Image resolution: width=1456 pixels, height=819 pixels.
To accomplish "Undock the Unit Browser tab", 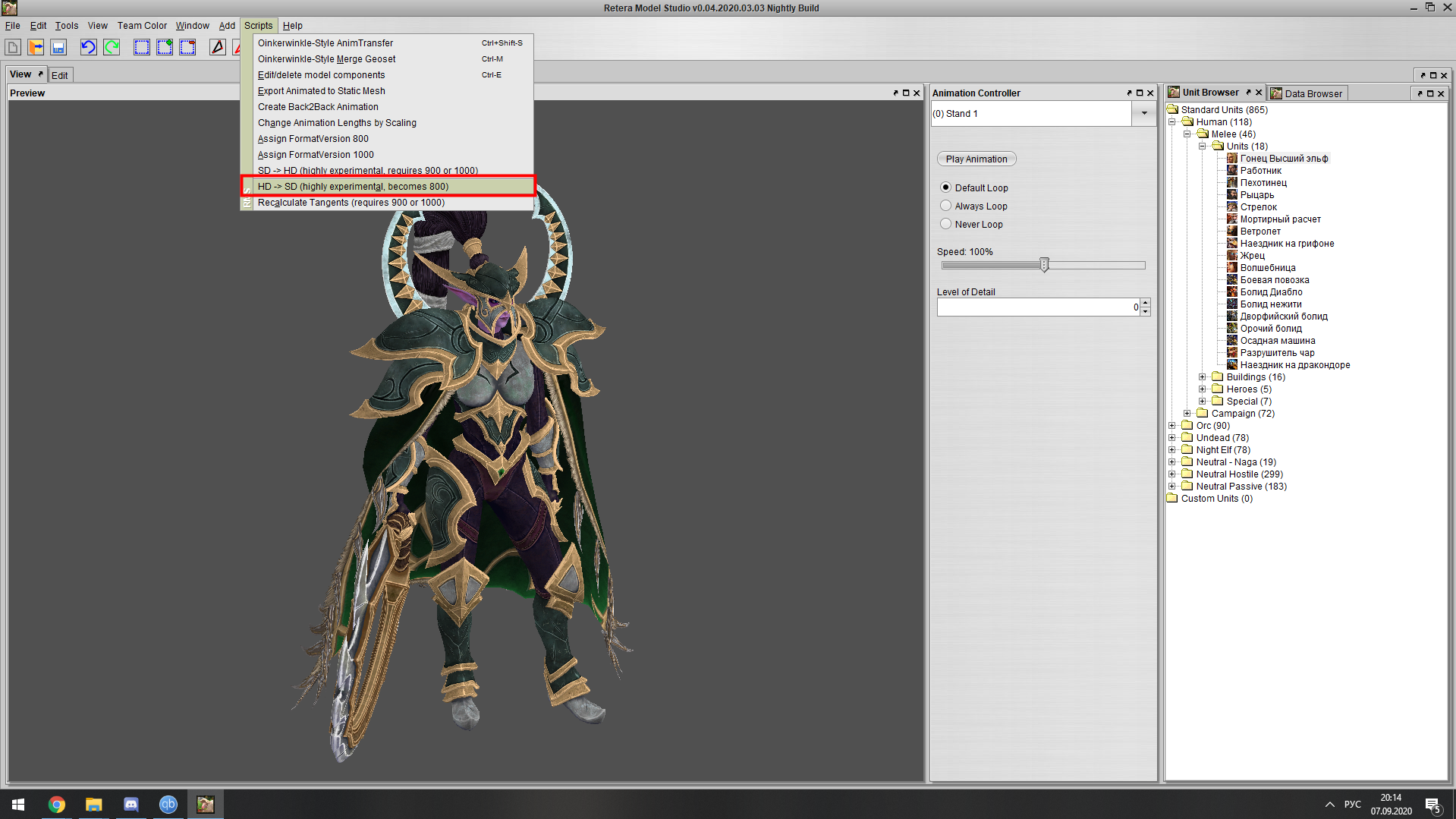I will (x=1248, y=93).
